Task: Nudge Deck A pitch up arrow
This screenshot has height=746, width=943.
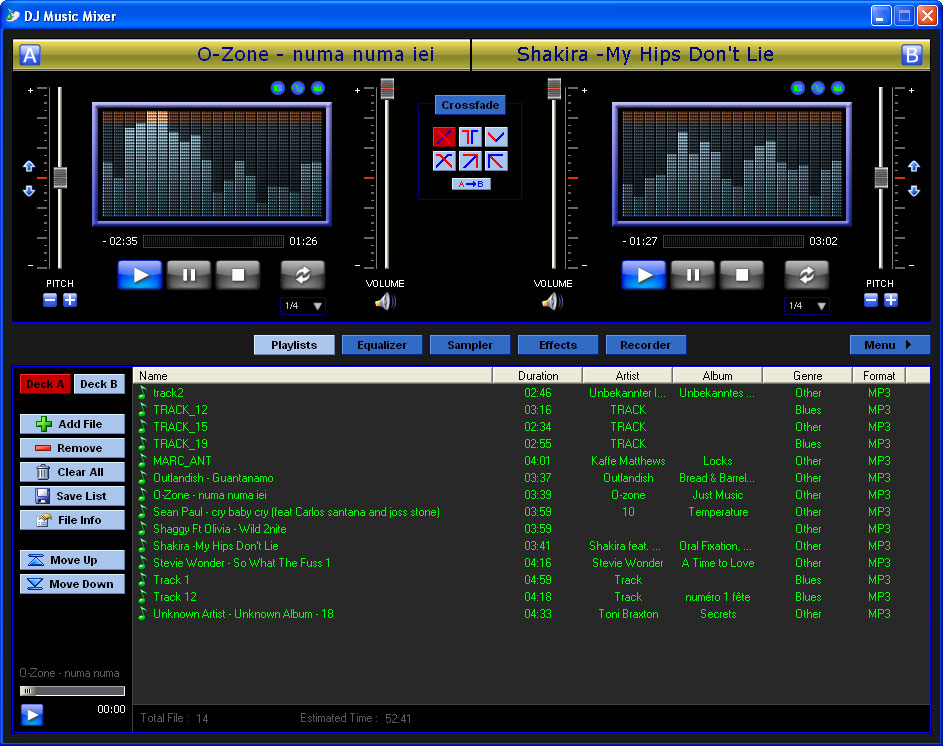Action: click(x=29, y=167)
